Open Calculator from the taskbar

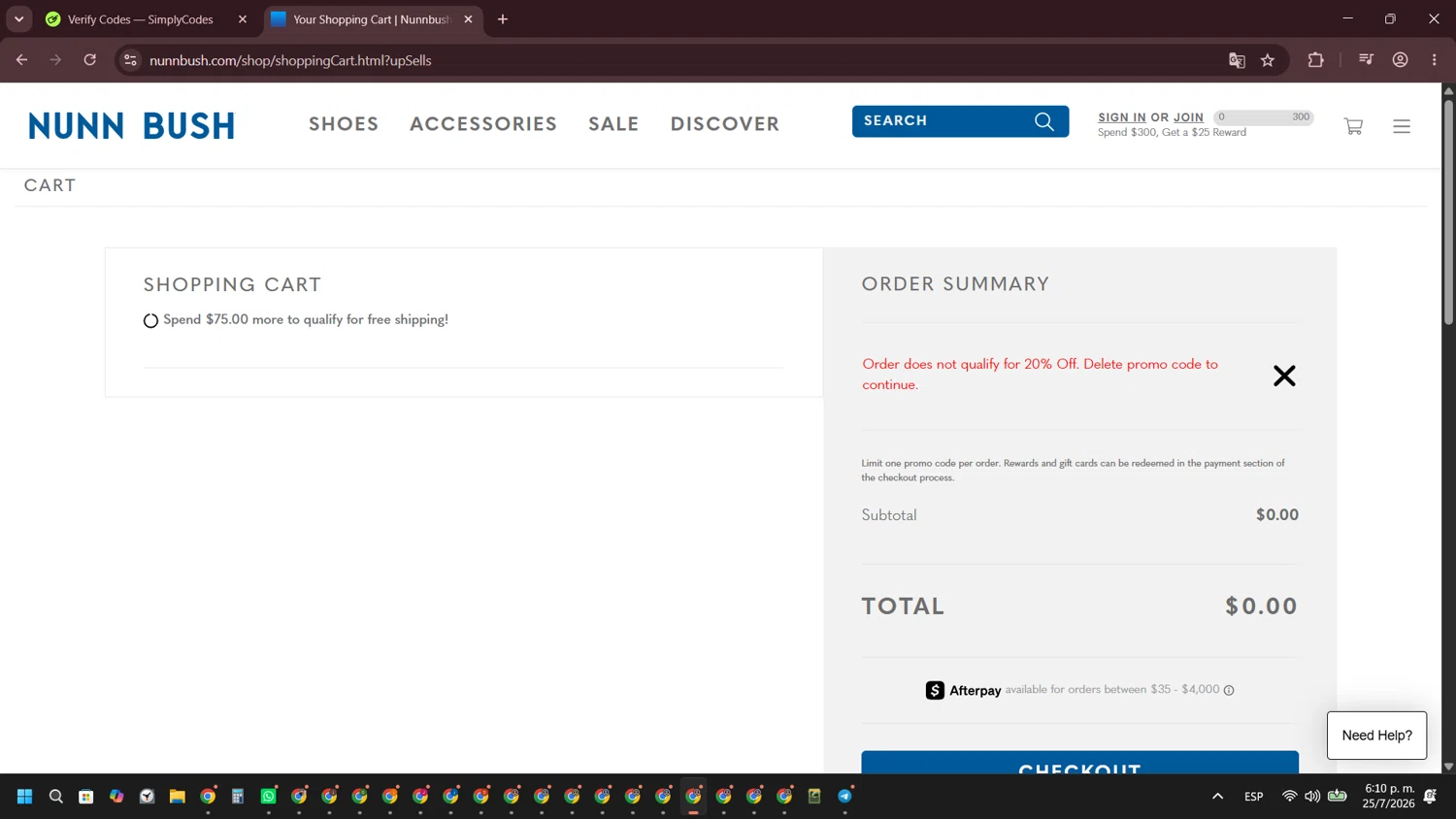point(238,797)
